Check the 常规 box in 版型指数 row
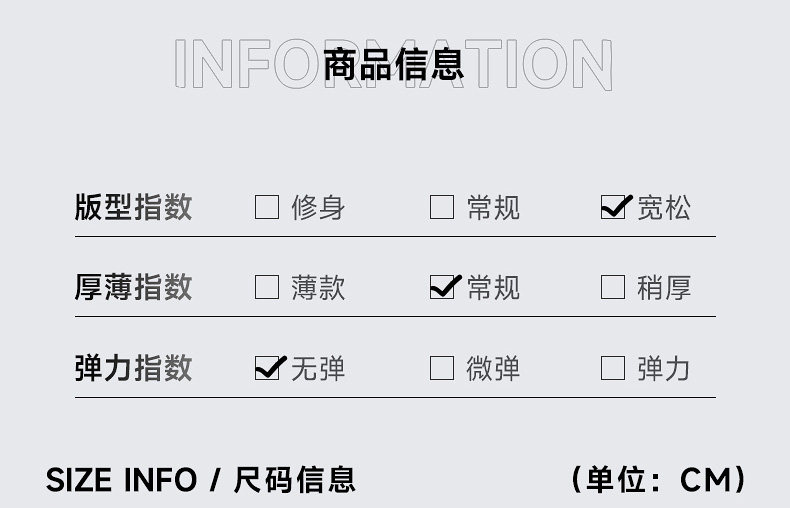This screenshot has height=508, width=790. pos(442,208)
